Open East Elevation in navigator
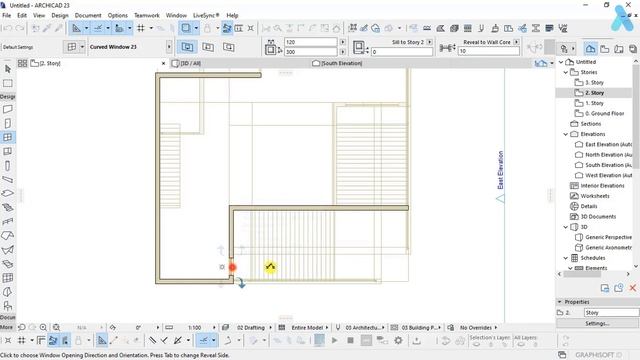640x360 pixels. pyautogui.click(x=609, y=144)
